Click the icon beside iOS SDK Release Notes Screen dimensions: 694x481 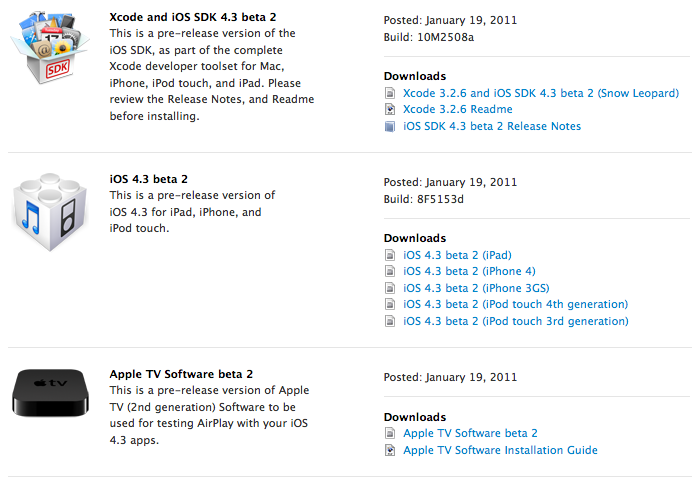(x=390, y=127)
